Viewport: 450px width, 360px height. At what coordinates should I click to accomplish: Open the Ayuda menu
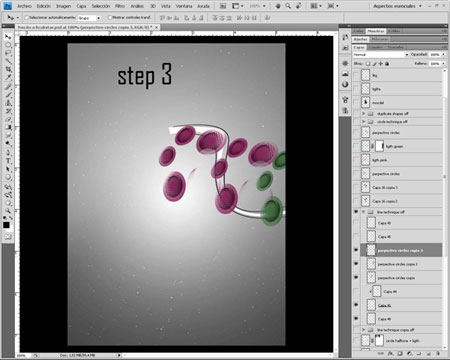[x=203, y=6]
